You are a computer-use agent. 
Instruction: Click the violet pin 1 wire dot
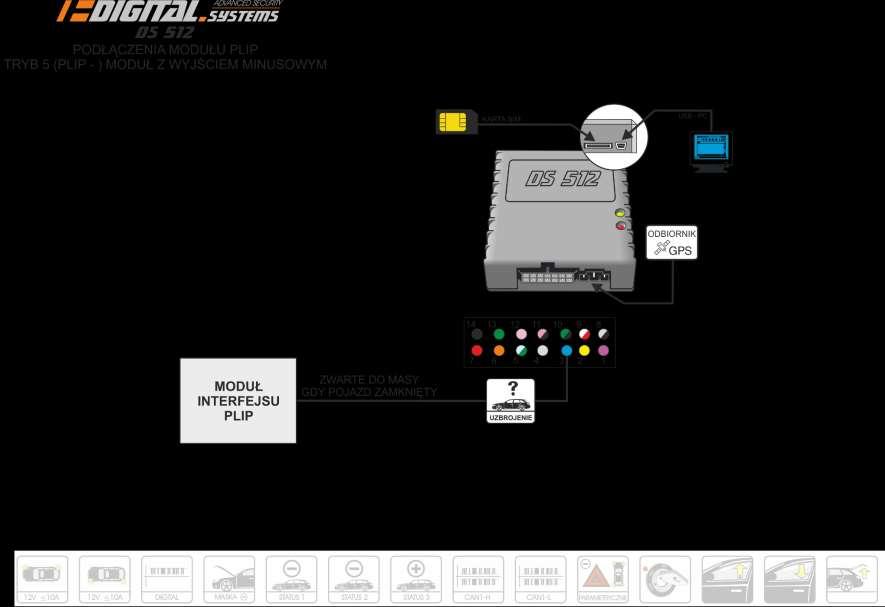(603, 351)
